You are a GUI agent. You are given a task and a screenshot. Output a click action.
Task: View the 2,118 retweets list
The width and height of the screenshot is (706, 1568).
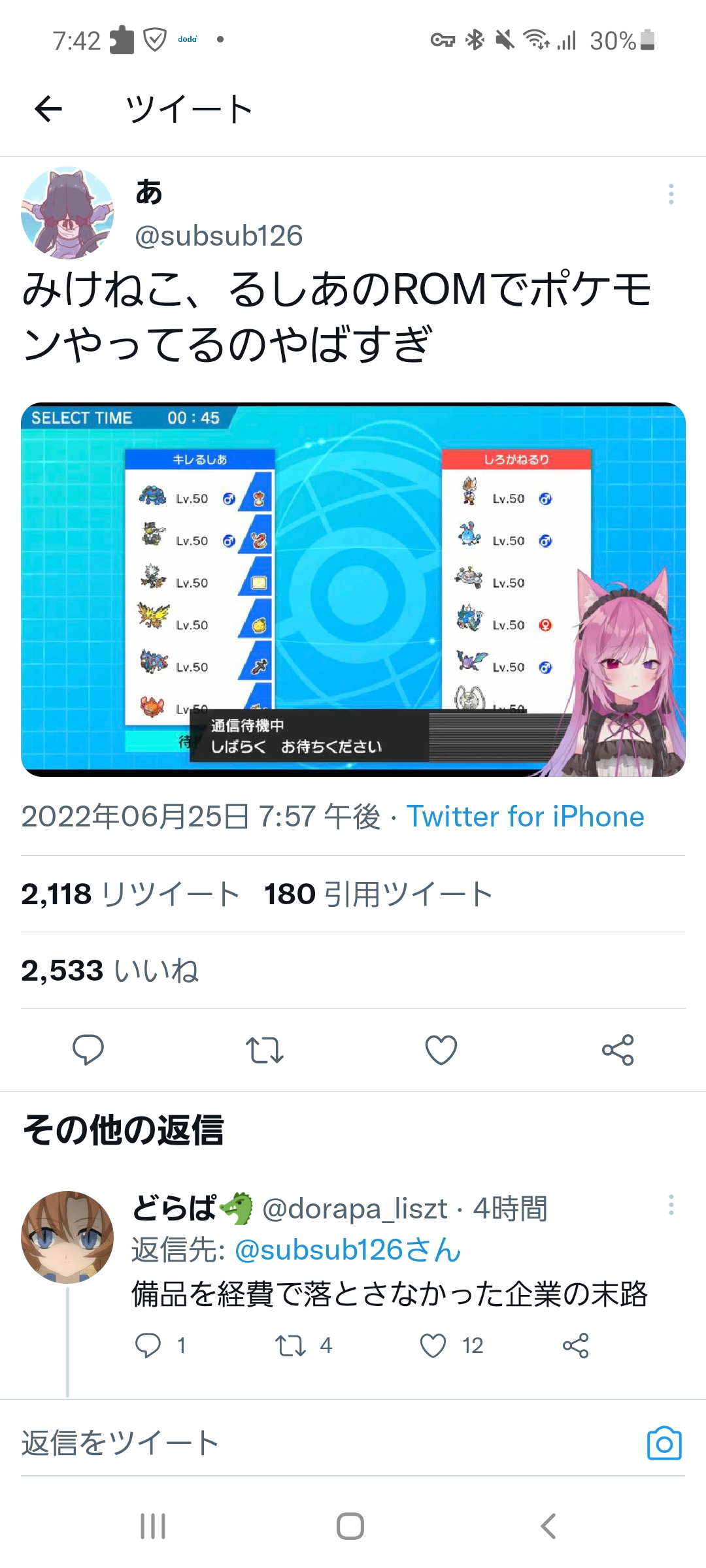(x=130, y=894)
